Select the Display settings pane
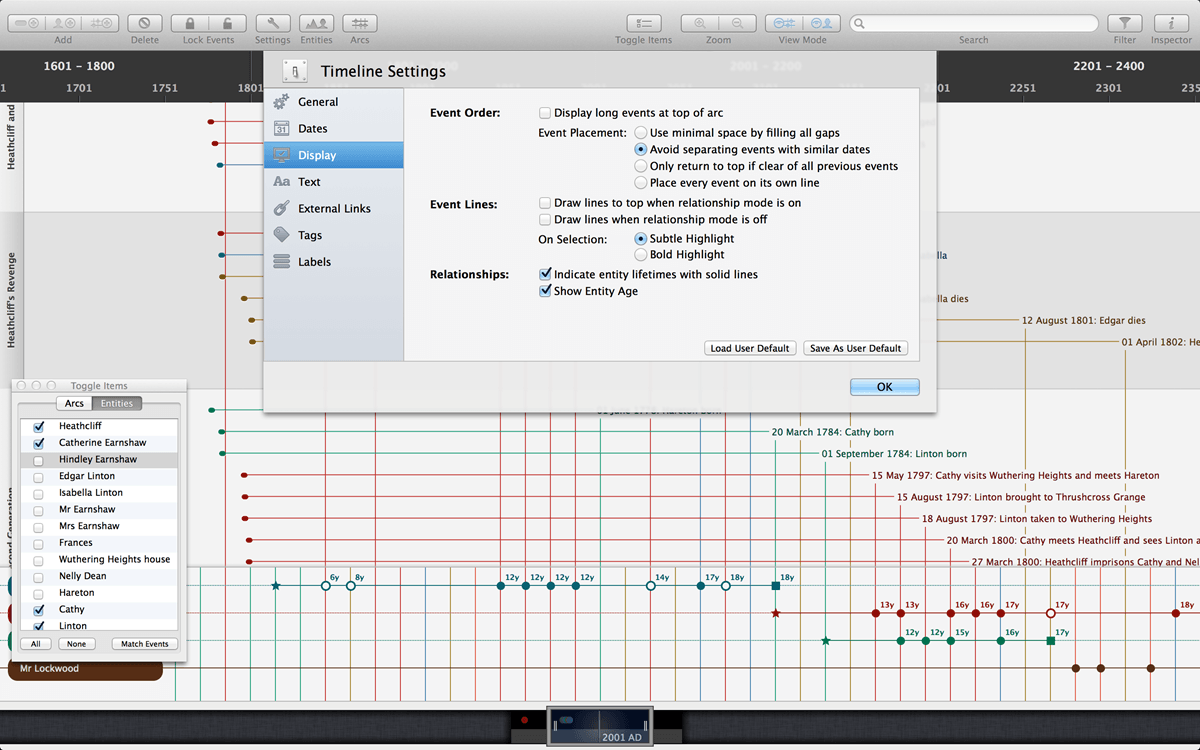 coord(334,155)
